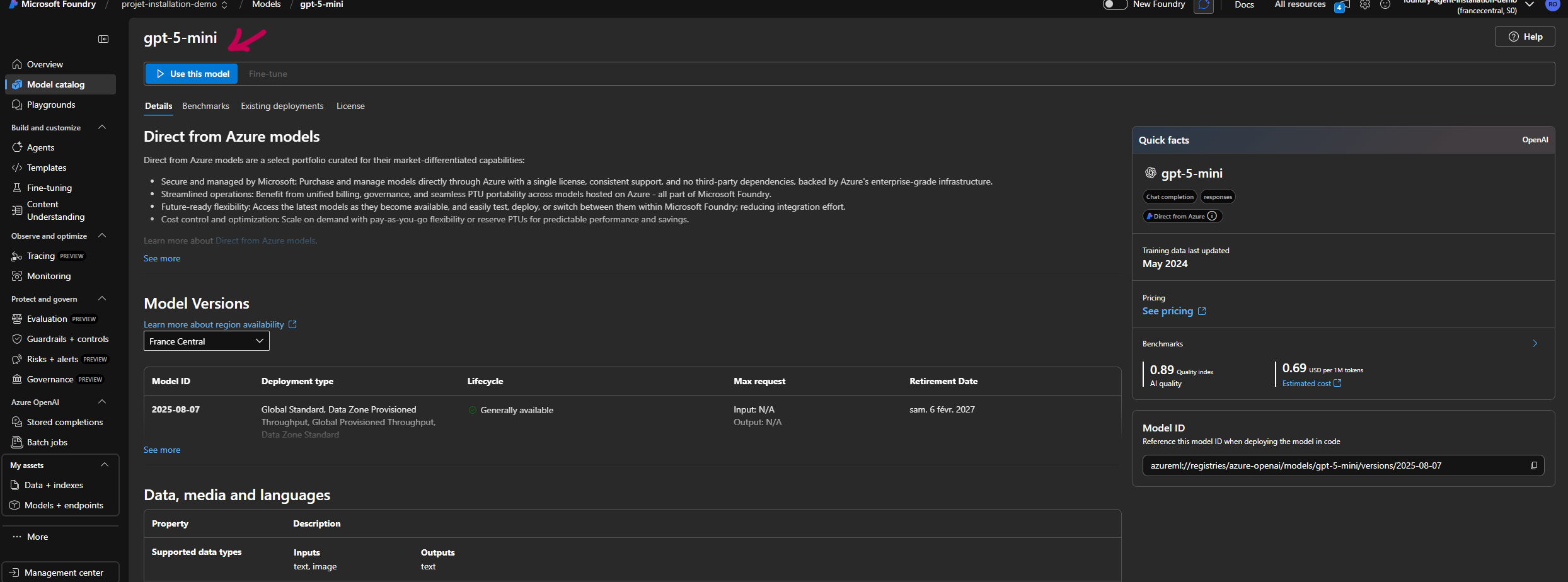Click the Fine-tuning flask icon

17,188
